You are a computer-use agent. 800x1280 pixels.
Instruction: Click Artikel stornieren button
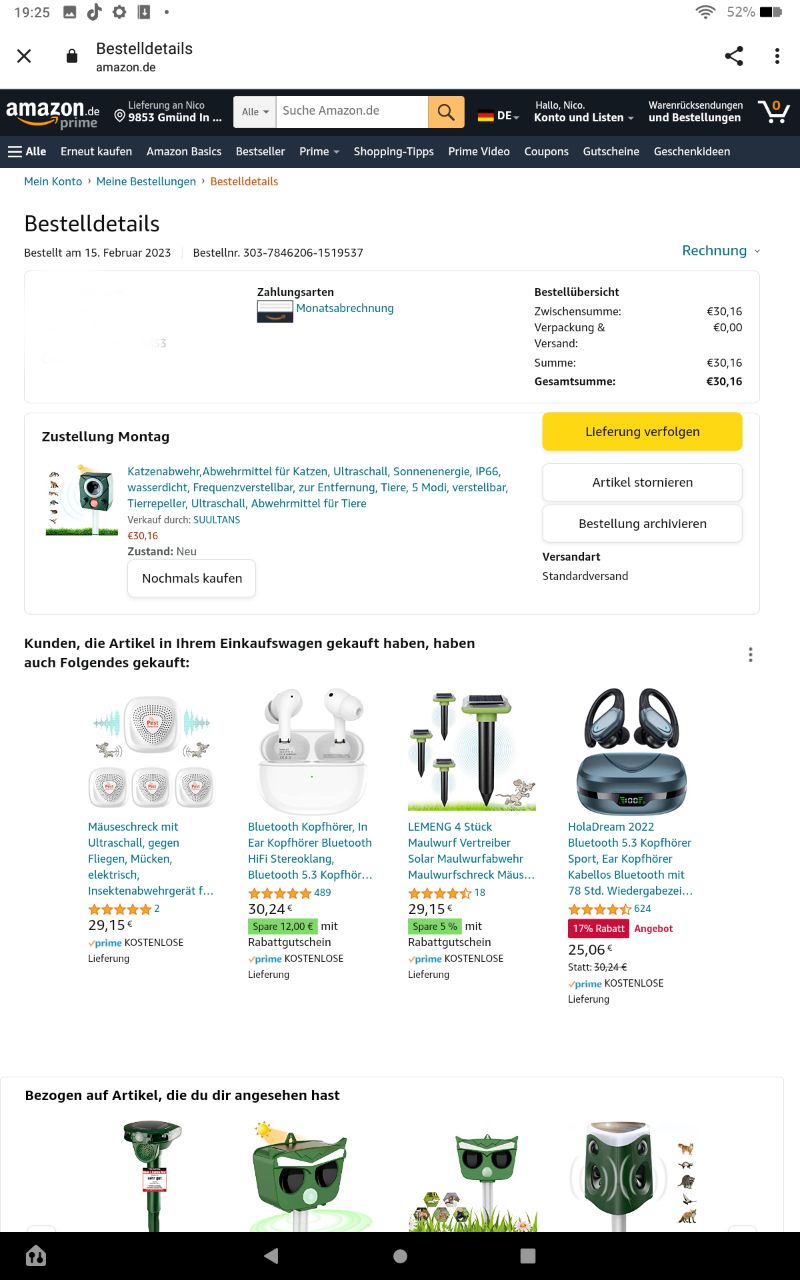pyautogui.click(x=642, y=482)
